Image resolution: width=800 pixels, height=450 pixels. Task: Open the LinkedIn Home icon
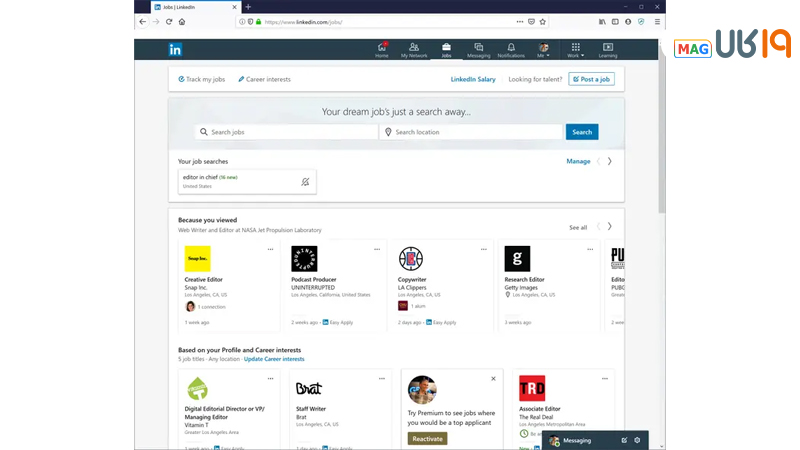pyautogui.click(x=382, y=50)
